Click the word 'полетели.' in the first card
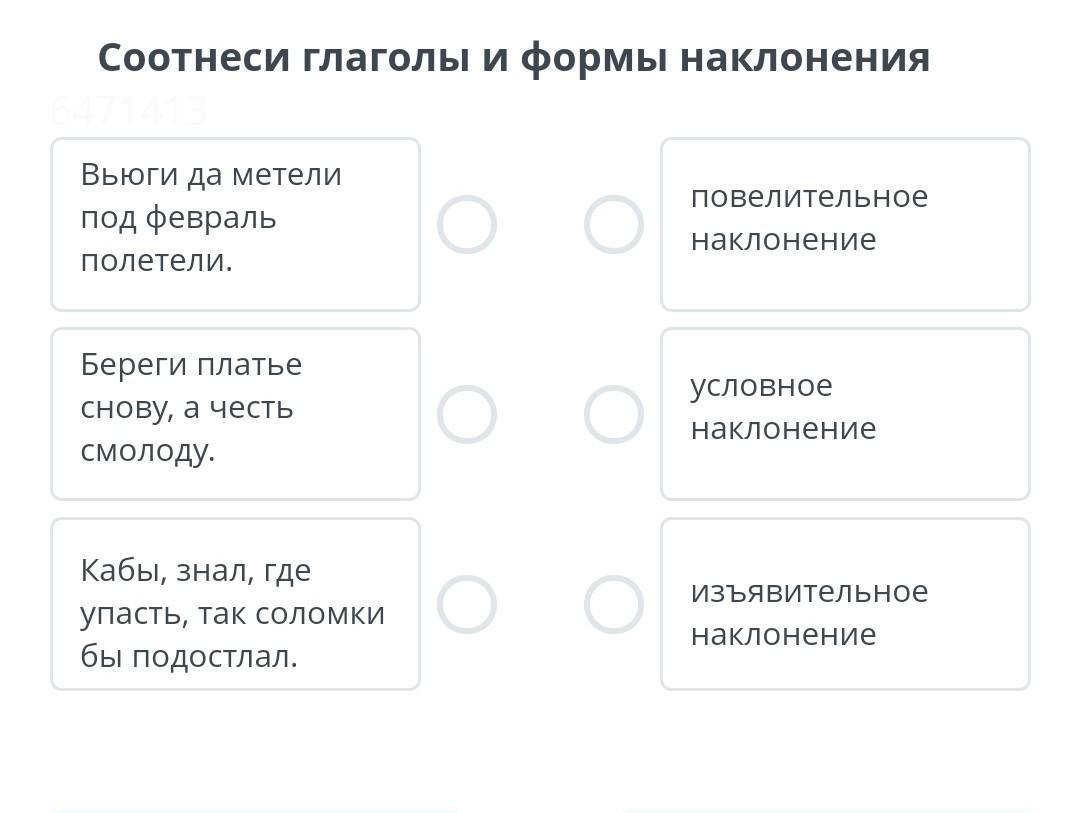 pyautogui.click(x=156, y=261)
